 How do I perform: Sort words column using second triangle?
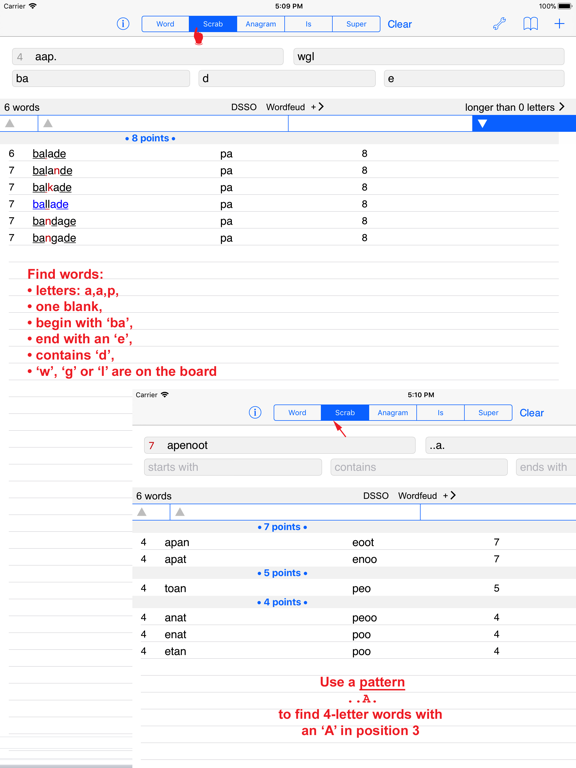click(48, 123)
